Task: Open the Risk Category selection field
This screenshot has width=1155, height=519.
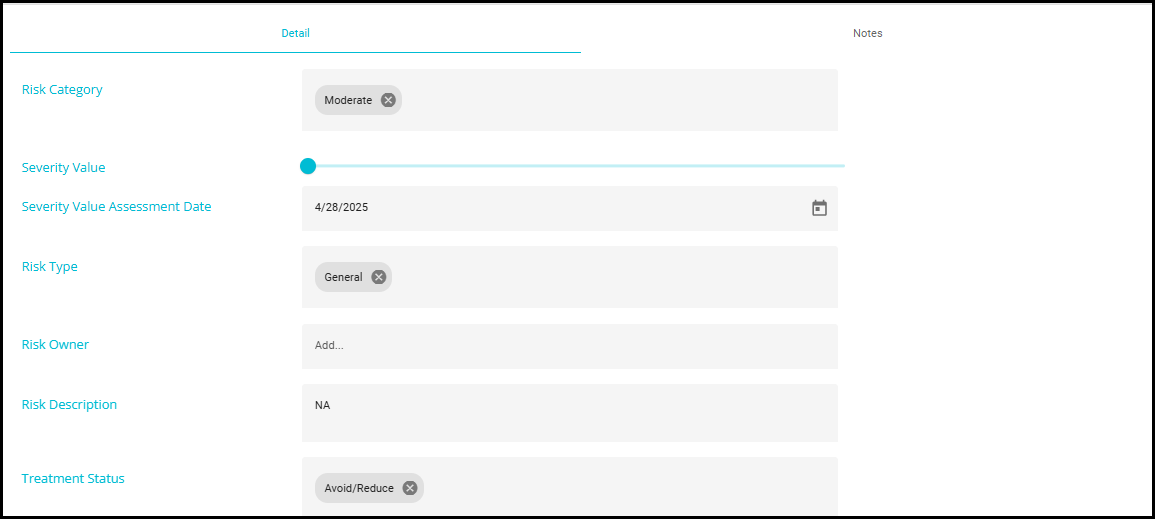Action: 620,100
